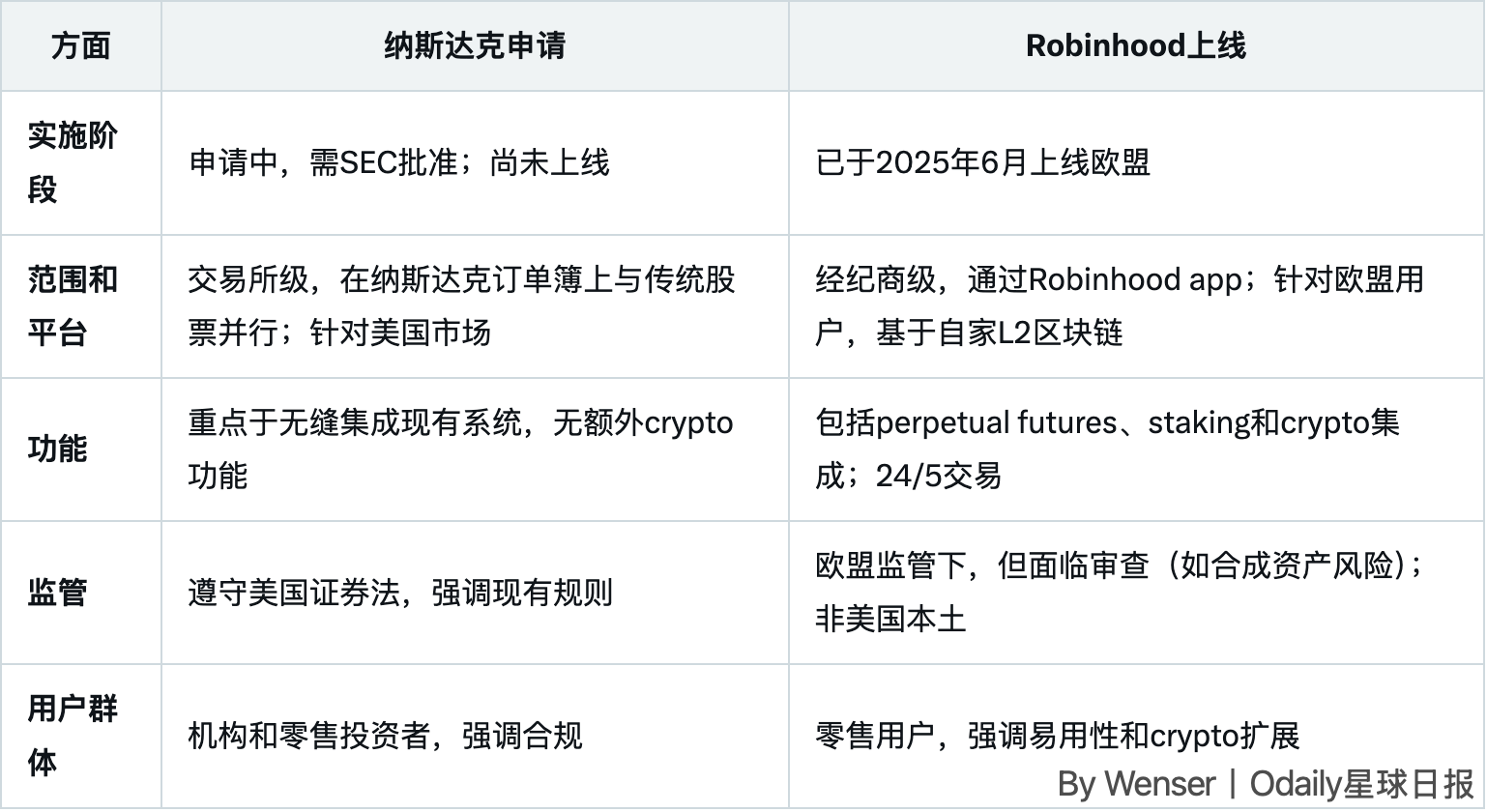Select the cell starting with 经纪商级
Image resolution: width=1487 pixels, height=812 pixels.
(x=1119, y=305)
